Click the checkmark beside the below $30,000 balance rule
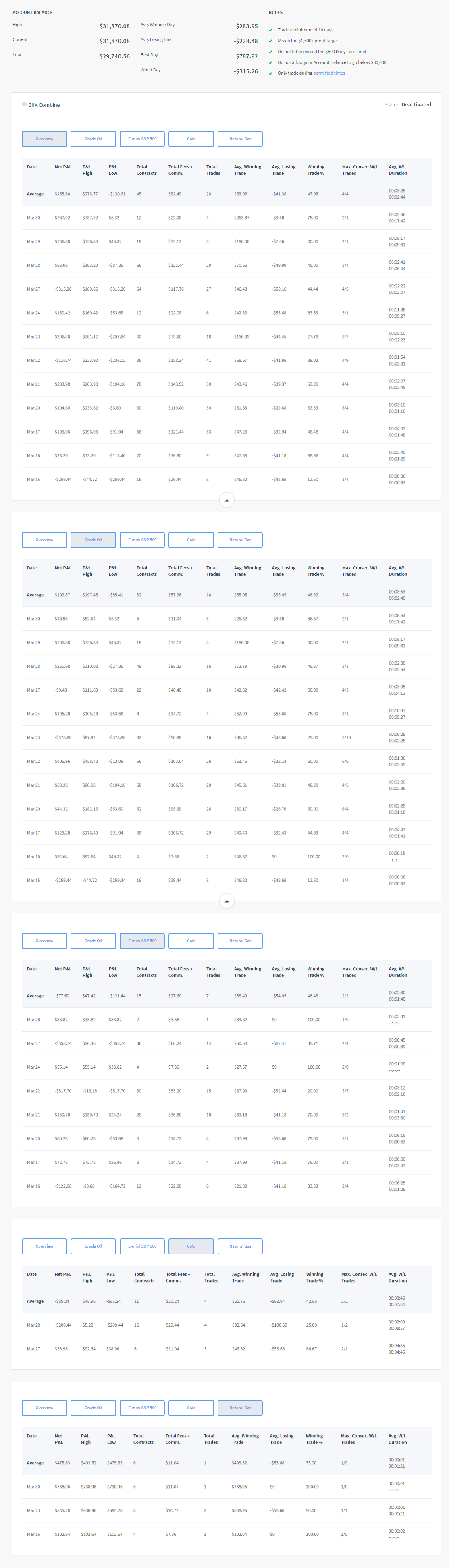Screen dimensions: 449x1568 pos(271,63)
